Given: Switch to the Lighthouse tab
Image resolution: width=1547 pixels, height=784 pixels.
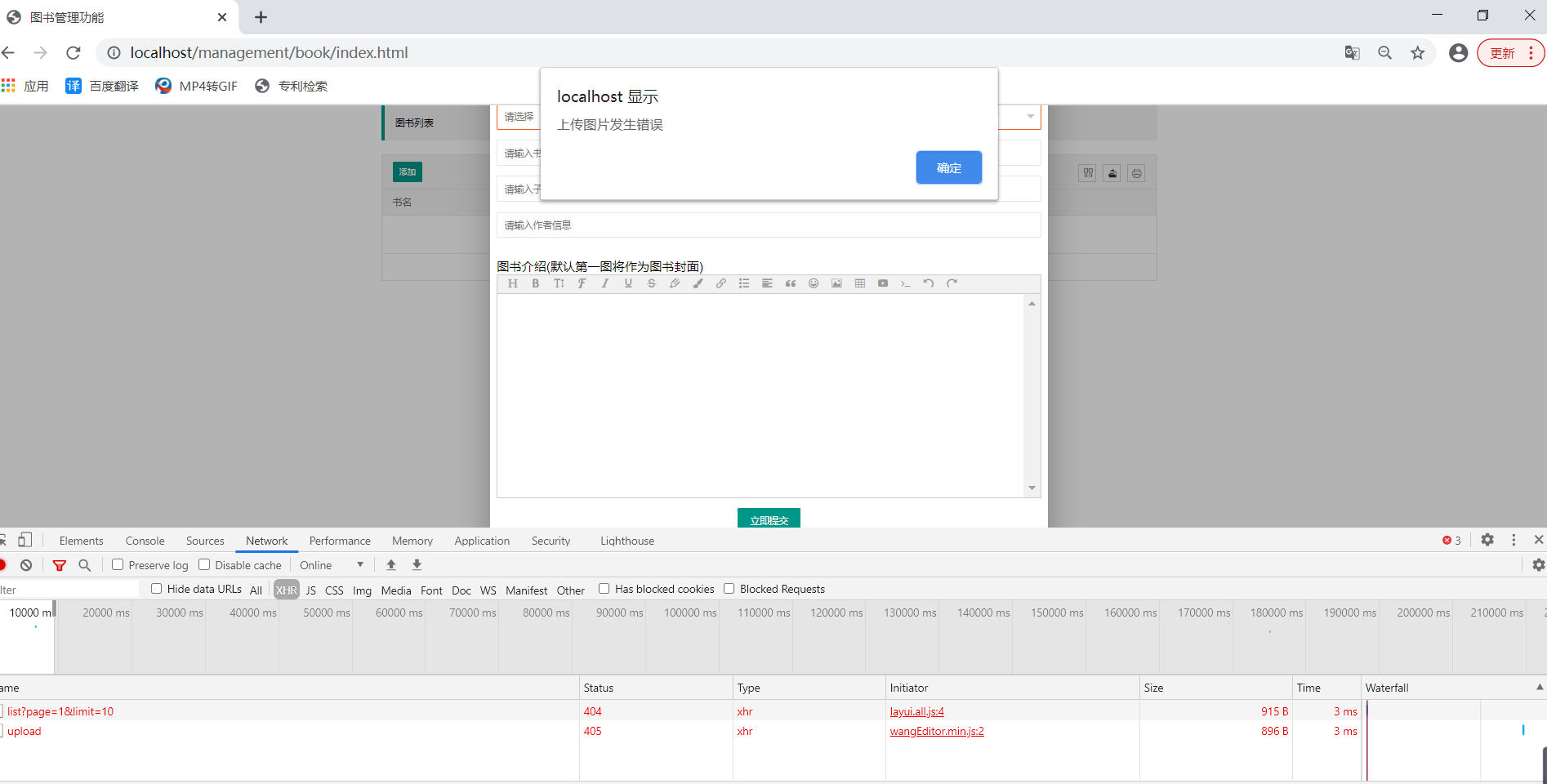Looking at the screenshot, I should [627, 541].
